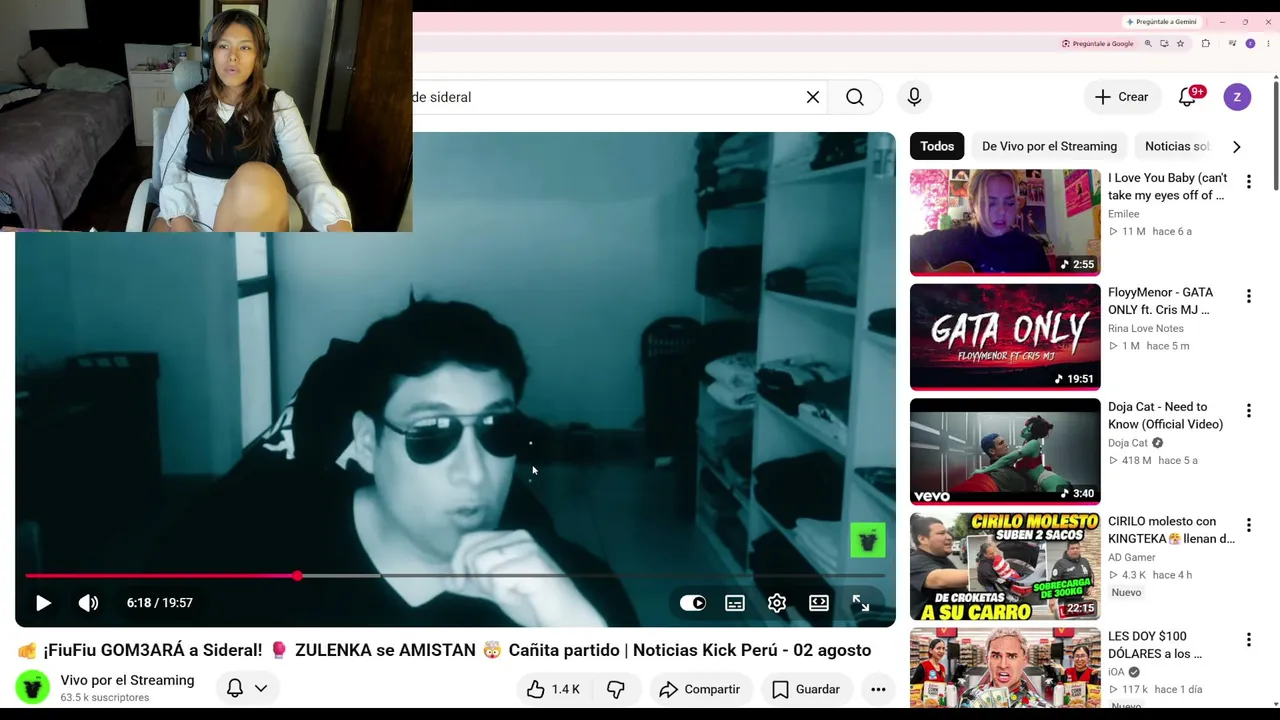The height and width of the screenshot is (720, 1280).
Task: Open Doja Cat Need to Know thumbnail
Action: click(x=1005, y=451)
